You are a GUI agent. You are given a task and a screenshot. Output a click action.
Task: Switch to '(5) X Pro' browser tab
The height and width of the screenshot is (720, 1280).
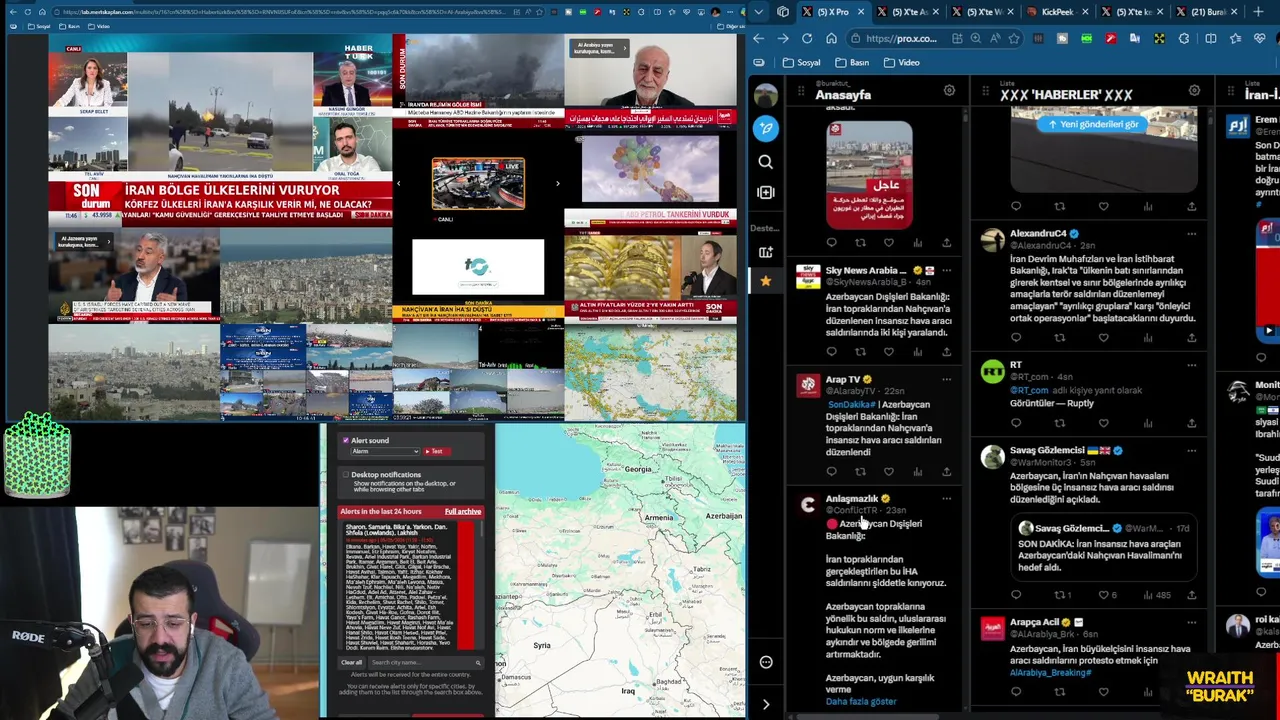(x=833, y=12)
